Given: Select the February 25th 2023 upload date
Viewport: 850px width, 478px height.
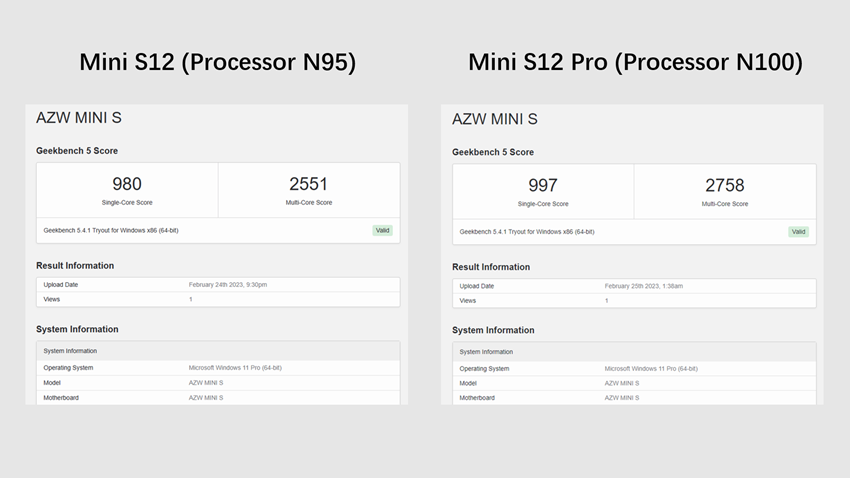Looking at the screenshot, I should pos(643,286).
